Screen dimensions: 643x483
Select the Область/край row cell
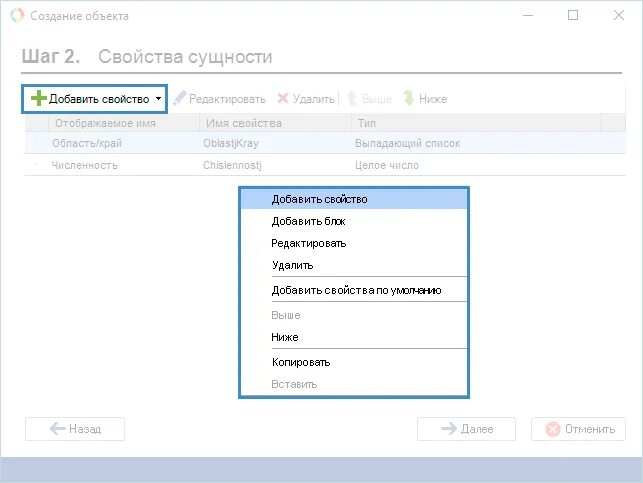(87, 143)
